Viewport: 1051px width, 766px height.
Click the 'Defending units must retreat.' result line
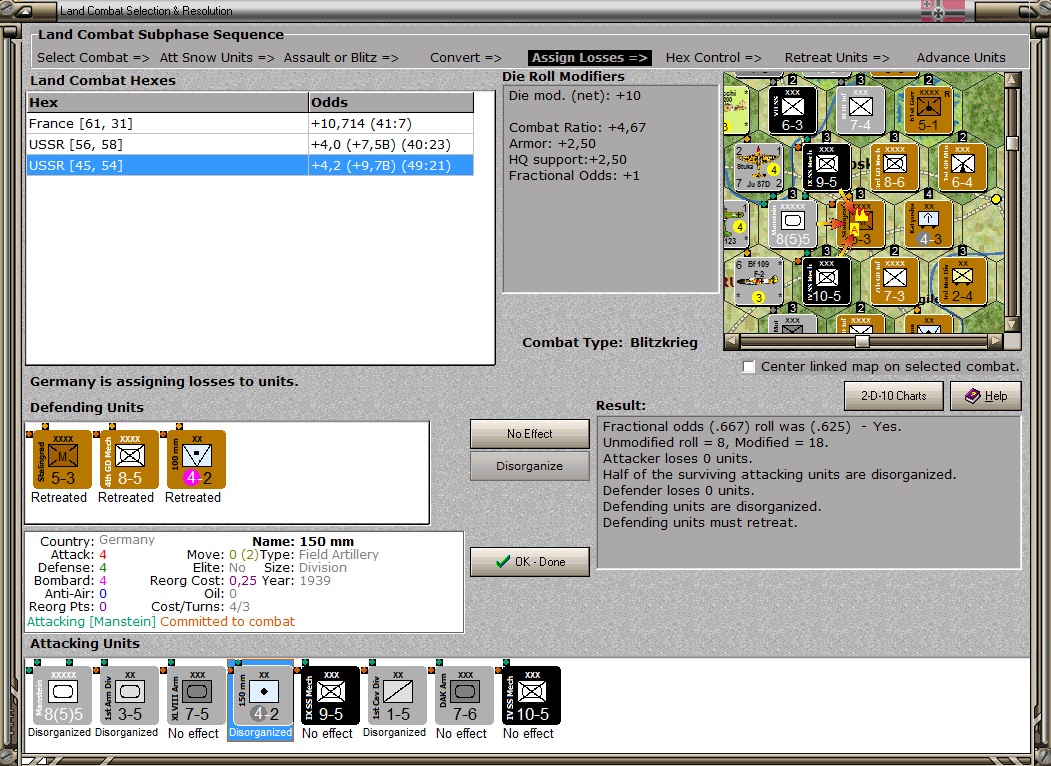click(x=700, y=523)
